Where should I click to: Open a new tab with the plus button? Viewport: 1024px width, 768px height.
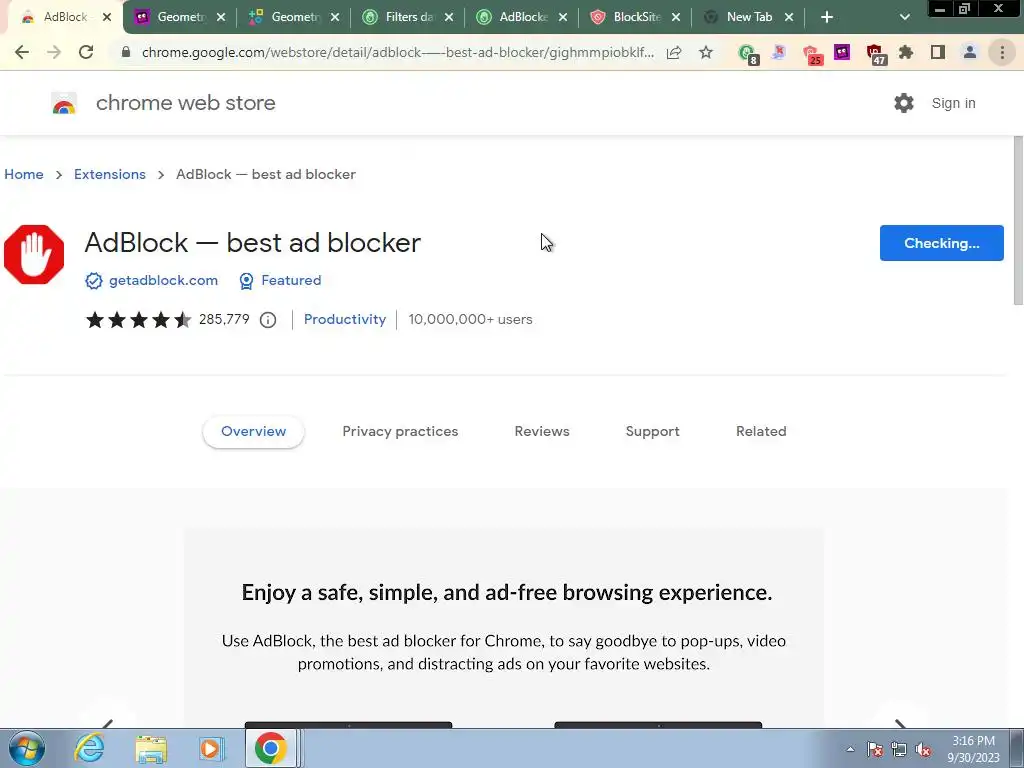[x=827, y=17]
